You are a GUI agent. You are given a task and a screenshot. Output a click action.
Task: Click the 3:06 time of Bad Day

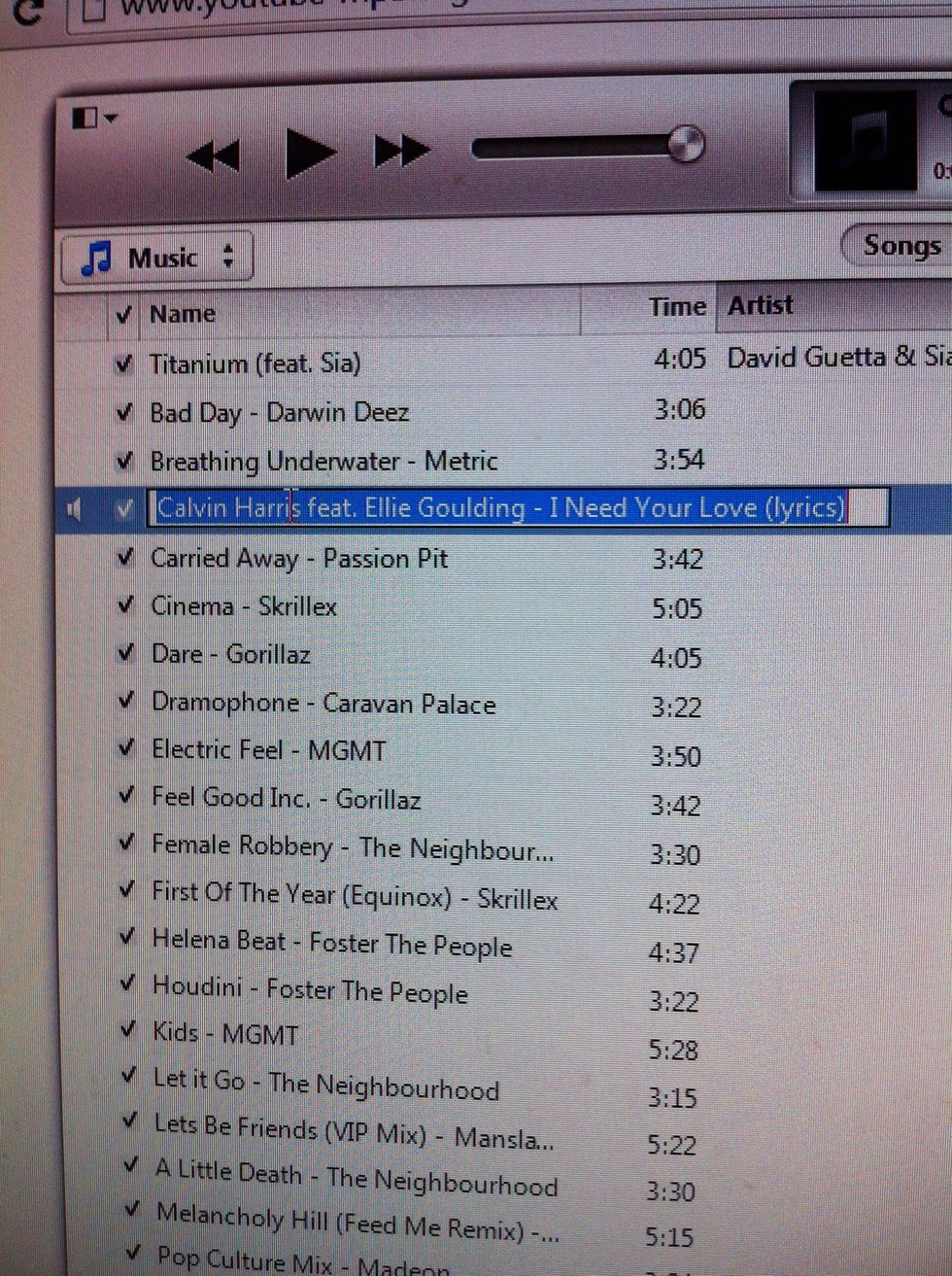(679, 409)
